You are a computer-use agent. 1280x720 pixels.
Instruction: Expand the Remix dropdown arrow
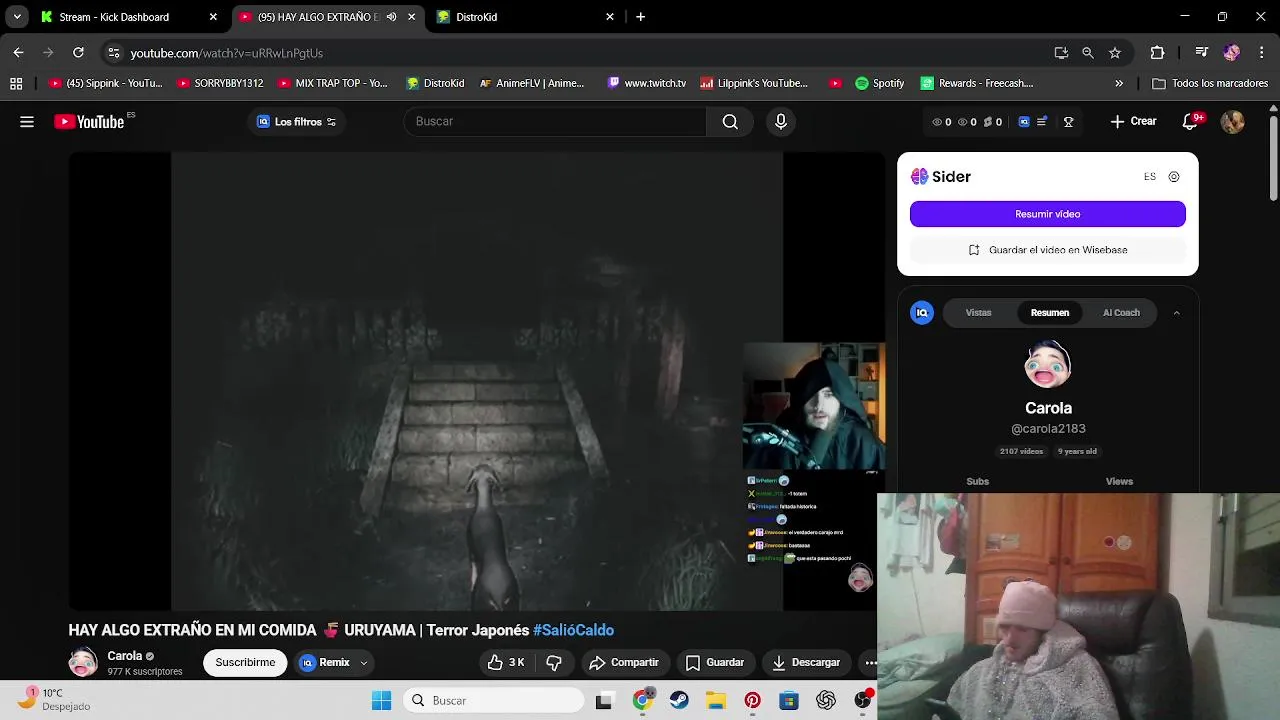pos(364,663)
